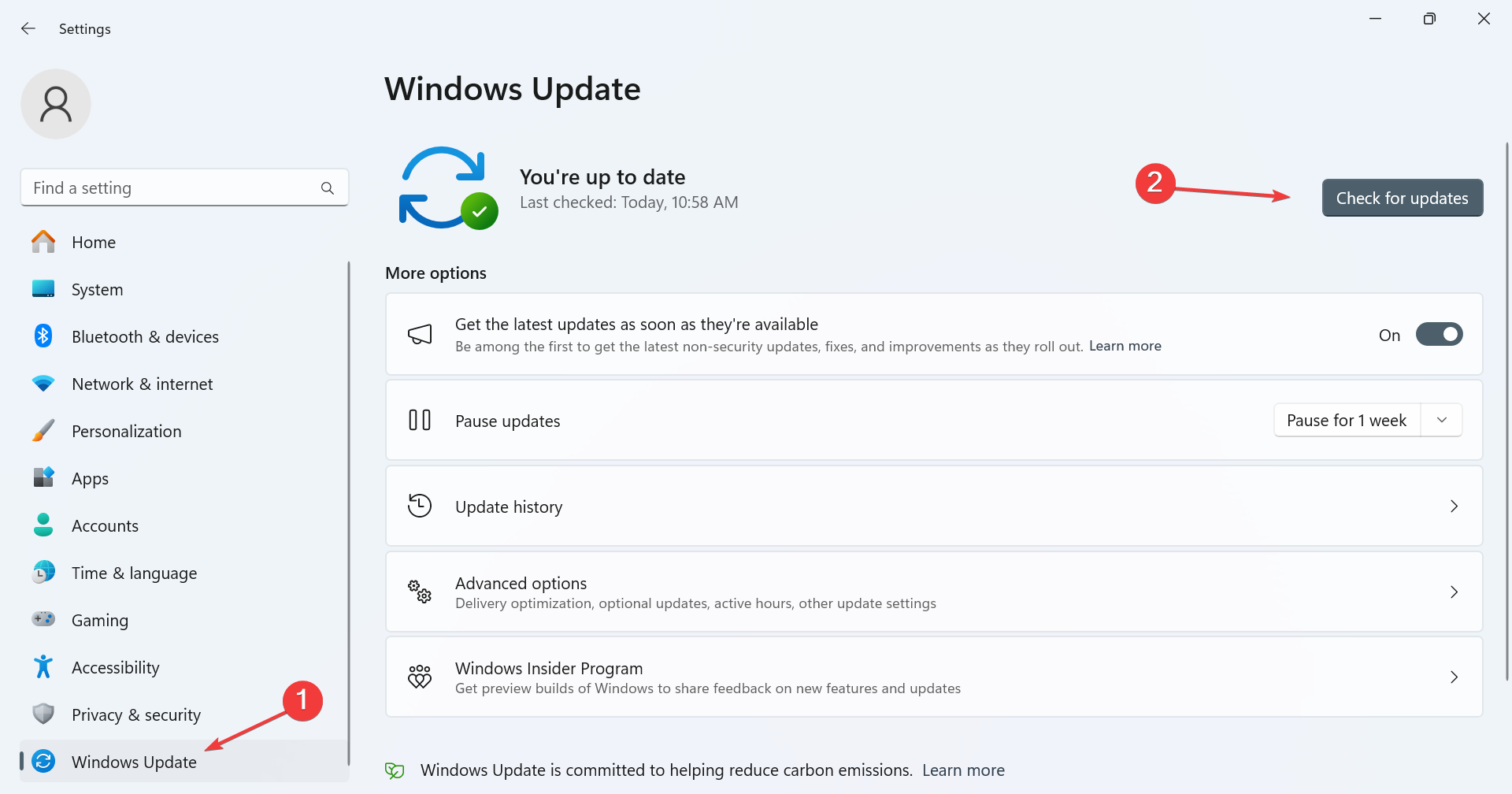Turn off latest updates toggle
The image size is (1512, 794).
(1439, 335)
